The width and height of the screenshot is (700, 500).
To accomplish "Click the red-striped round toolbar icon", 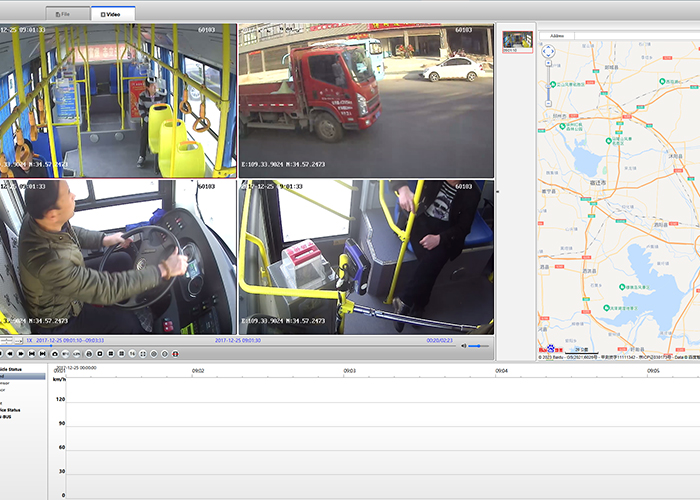I will tap(175, 354).
